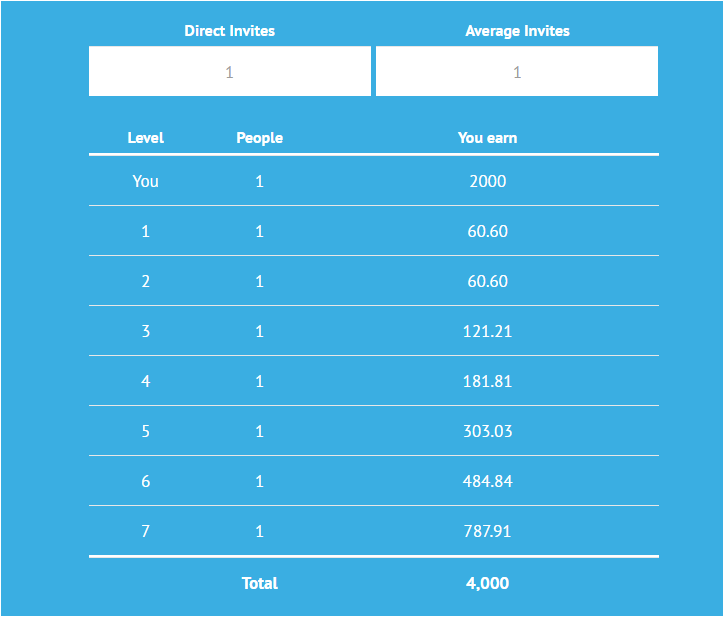Image resolution: width=724 pixels, height=617 pixels.
Task: Click the level 4 row number
Action: (x=146, y=381)
